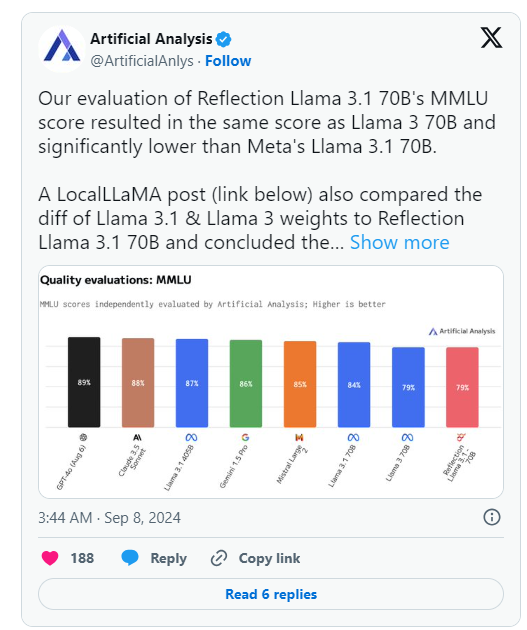Image resolution: width=527 pixels, height=630 pixels.
Task: Click the Copy link label
Action: tap(269, 558)
